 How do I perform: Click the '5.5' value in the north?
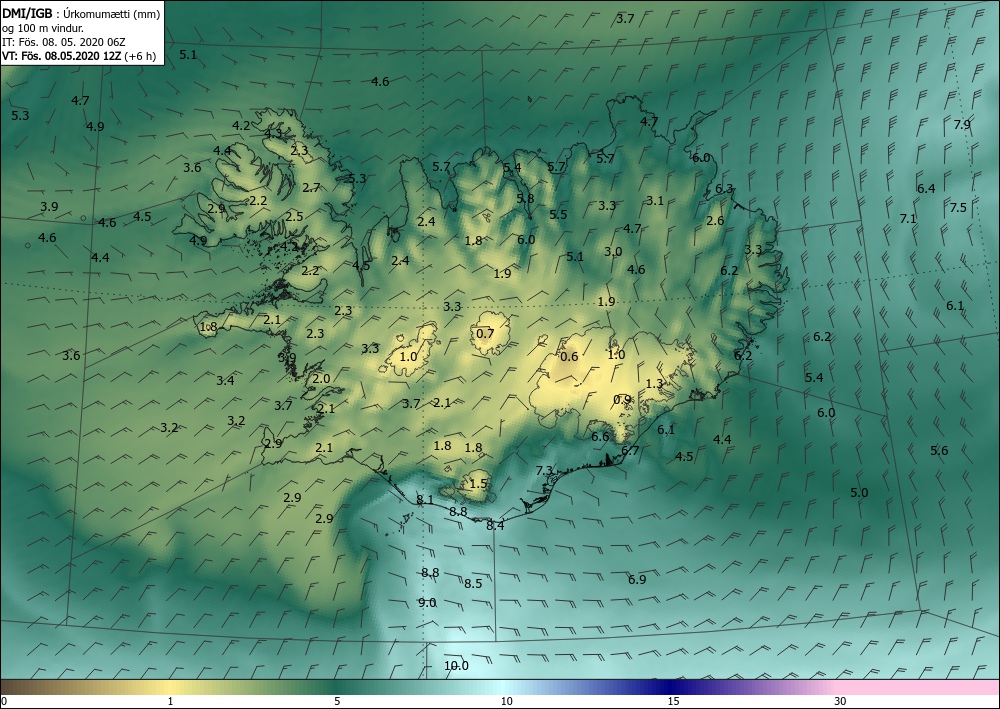coord(558,215)
